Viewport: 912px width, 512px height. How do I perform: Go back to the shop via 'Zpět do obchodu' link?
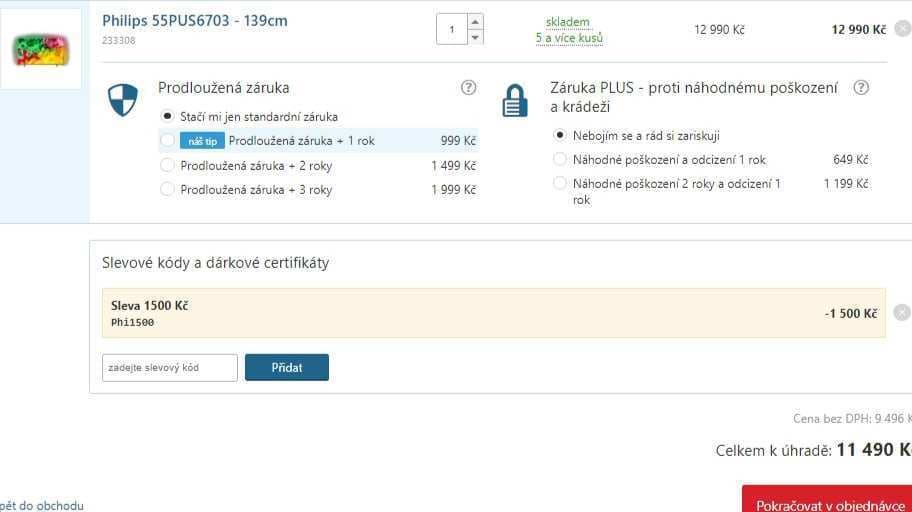click(42, 506)
